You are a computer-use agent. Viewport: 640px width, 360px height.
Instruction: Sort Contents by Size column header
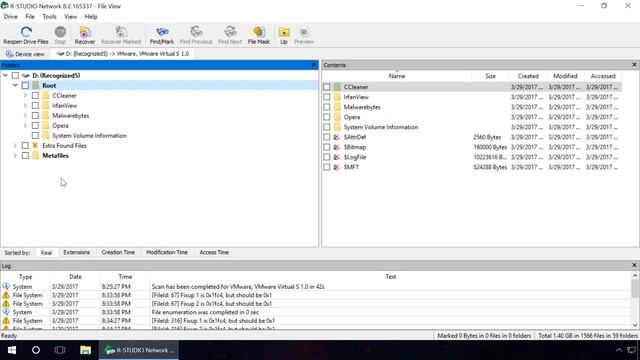point(490,76)
